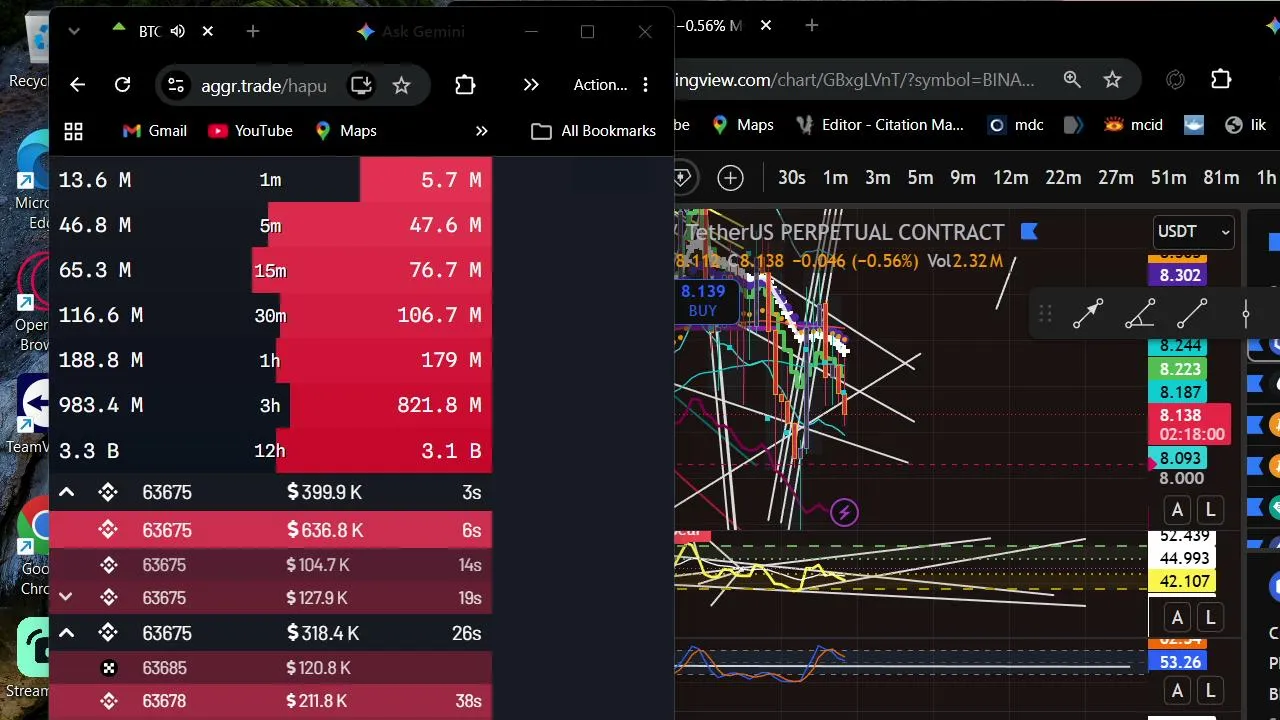This screenshot has width=1280, height=720.
Task: Open the Maps bookmark in aggr window
Action: tap(345, 131)
